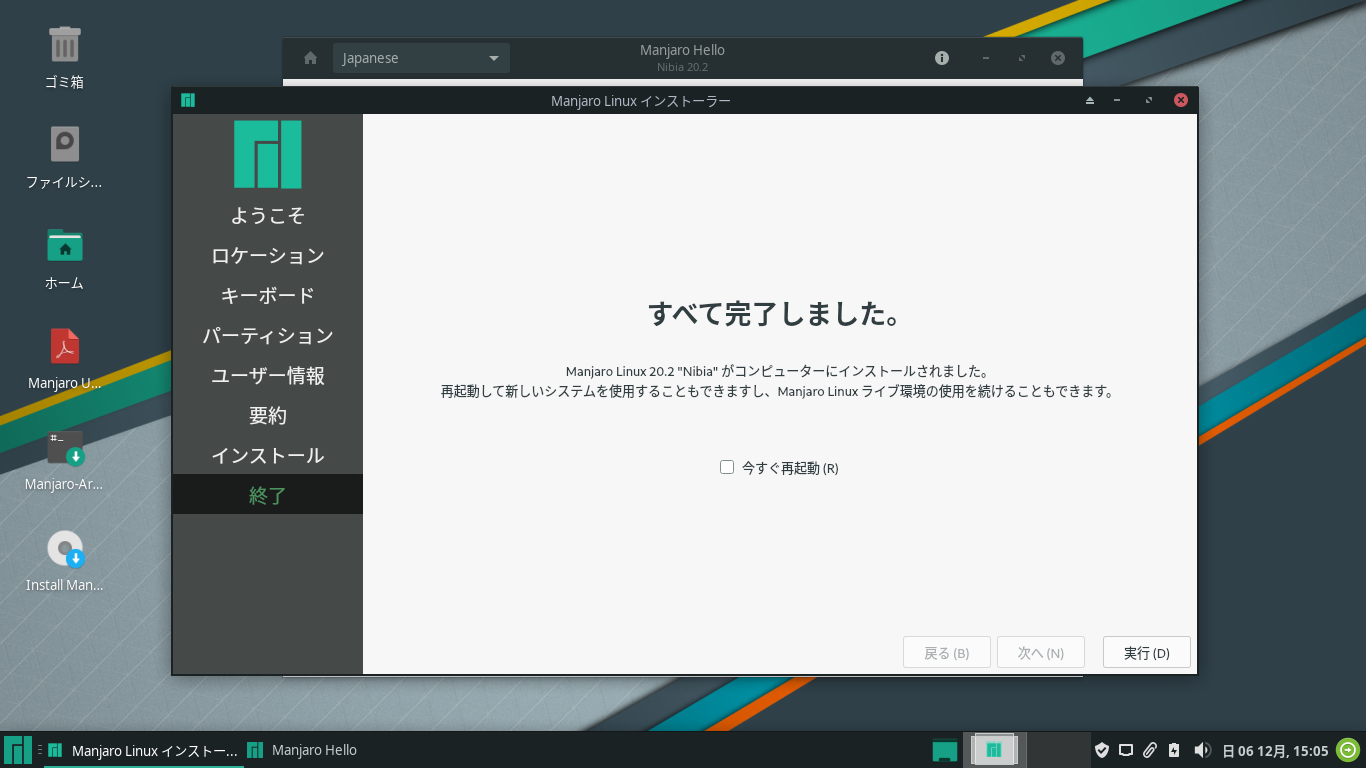Click the Manjaro Linux 20.2 "Nibia" installed message
1366x768 pixels.
[777, 371]
